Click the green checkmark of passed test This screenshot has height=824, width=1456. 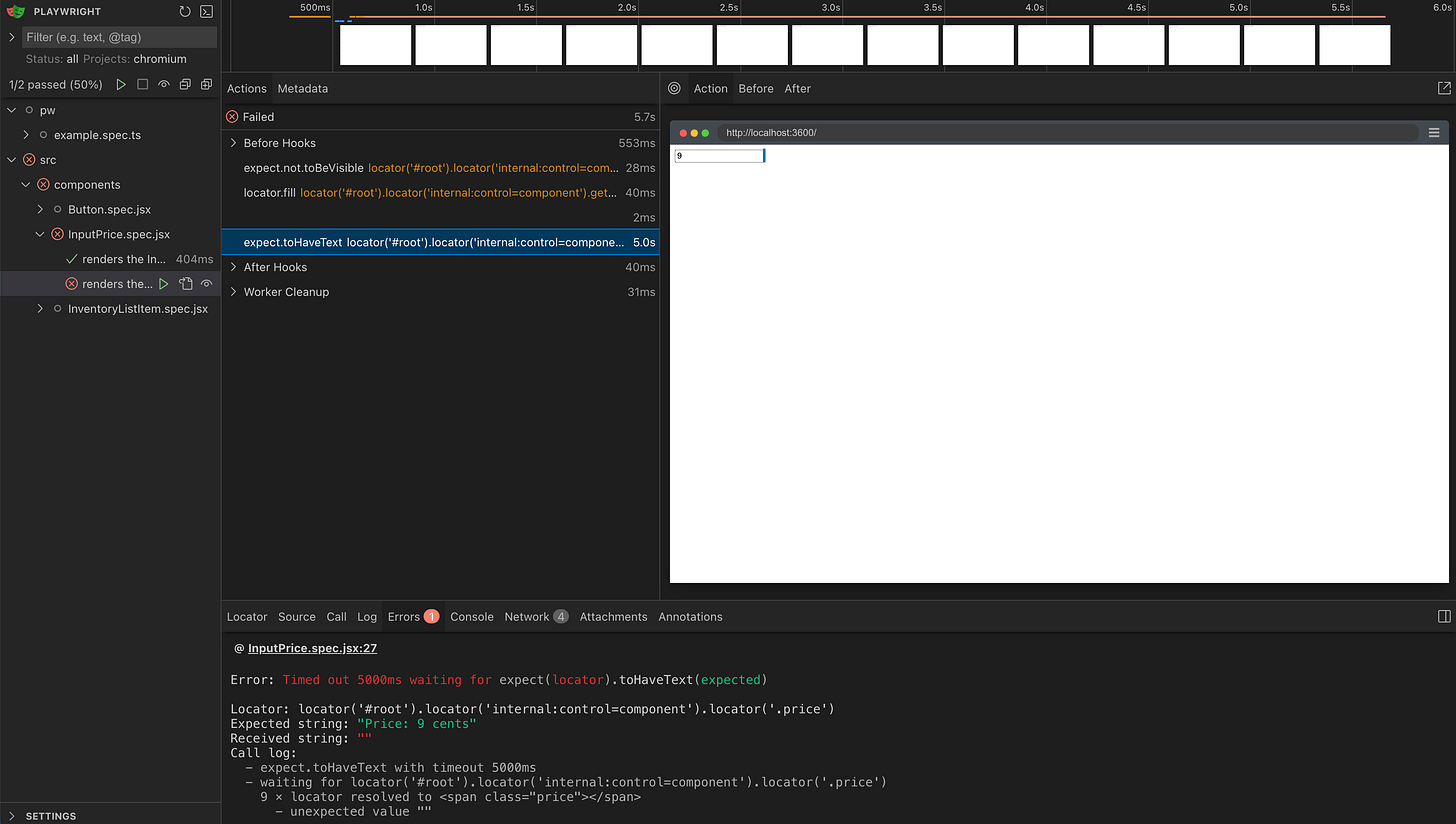pos(71,259)
